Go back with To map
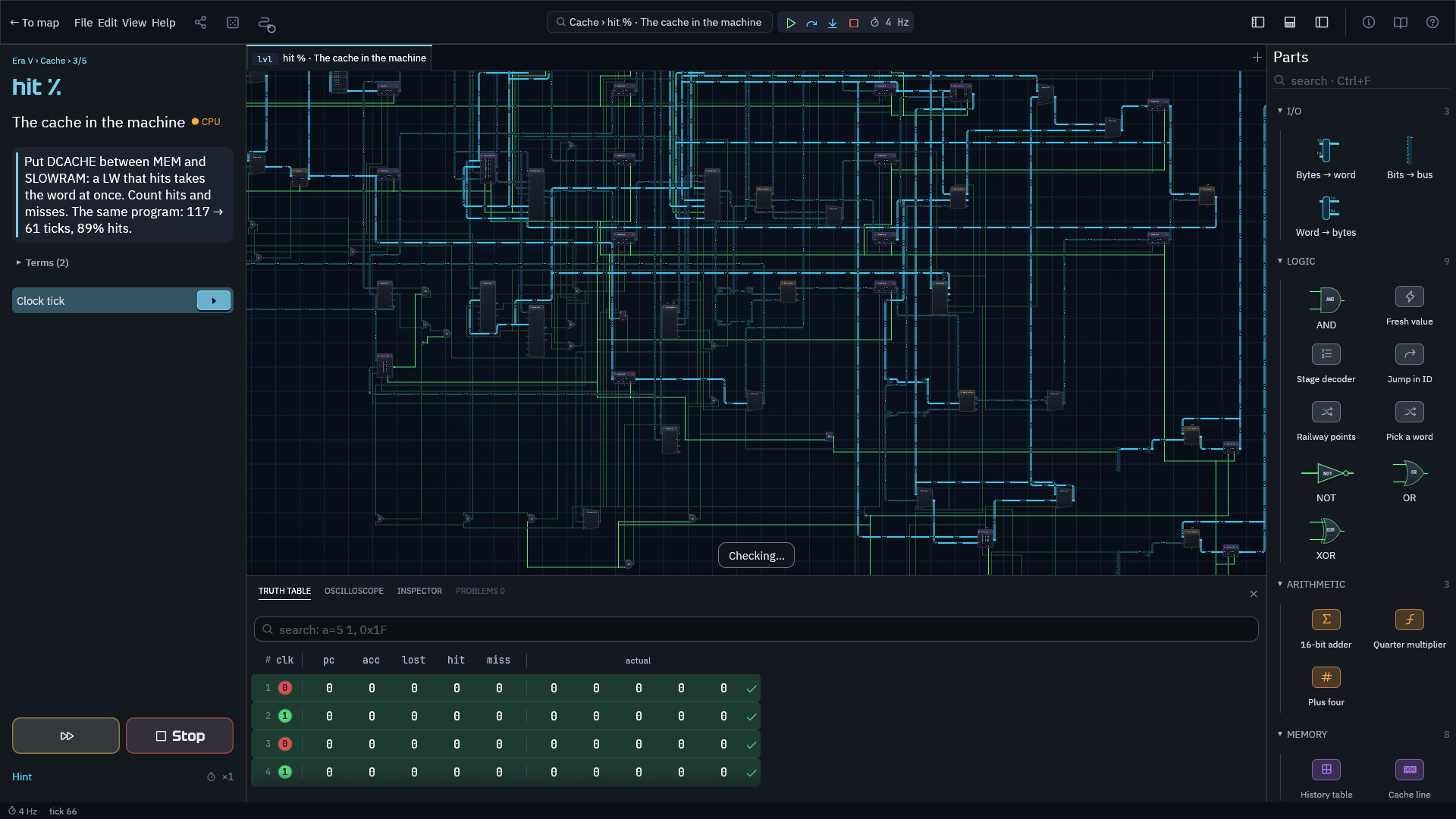The width and height of the screenshot is (1456, 819). coord(34,23)
